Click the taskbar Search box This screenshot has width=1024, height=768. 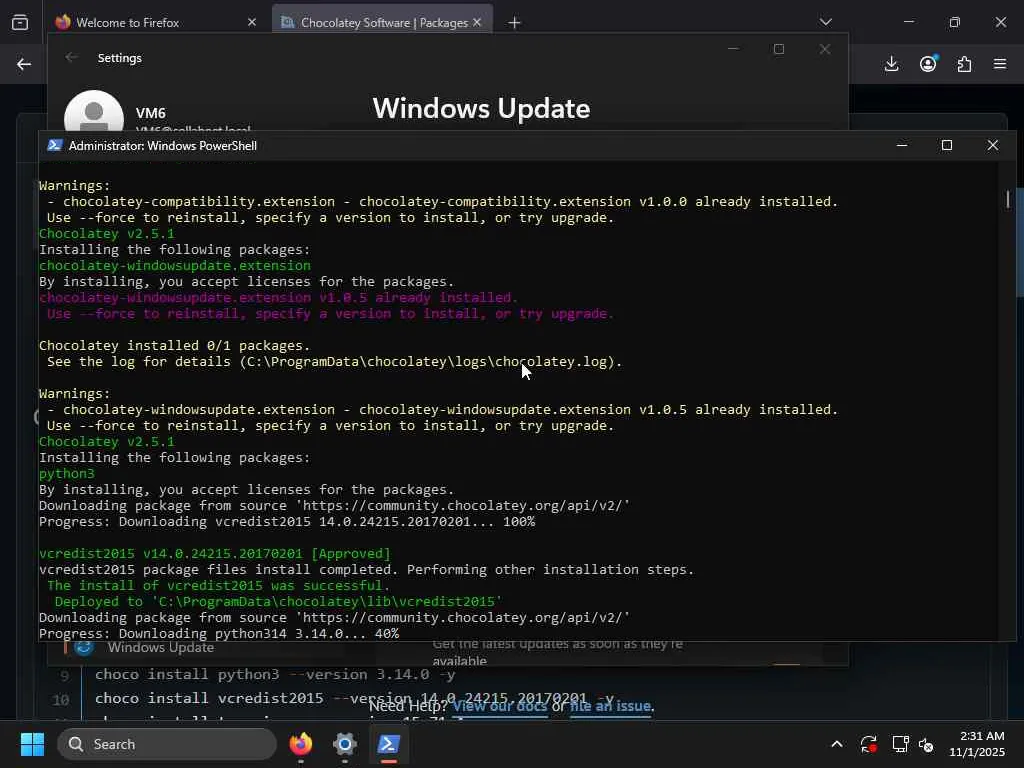tap(167, 744)
